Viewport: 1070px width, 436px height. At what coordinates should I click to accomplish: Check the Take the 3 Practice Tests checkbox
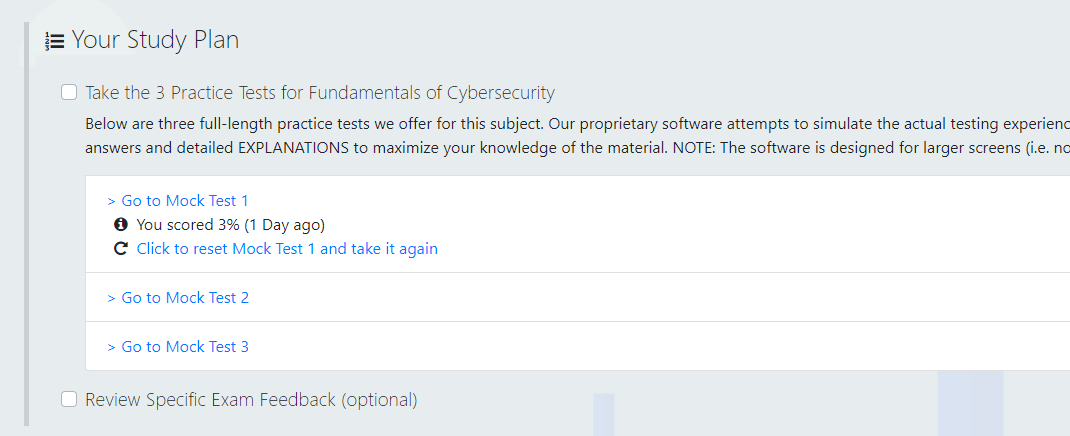69,92
